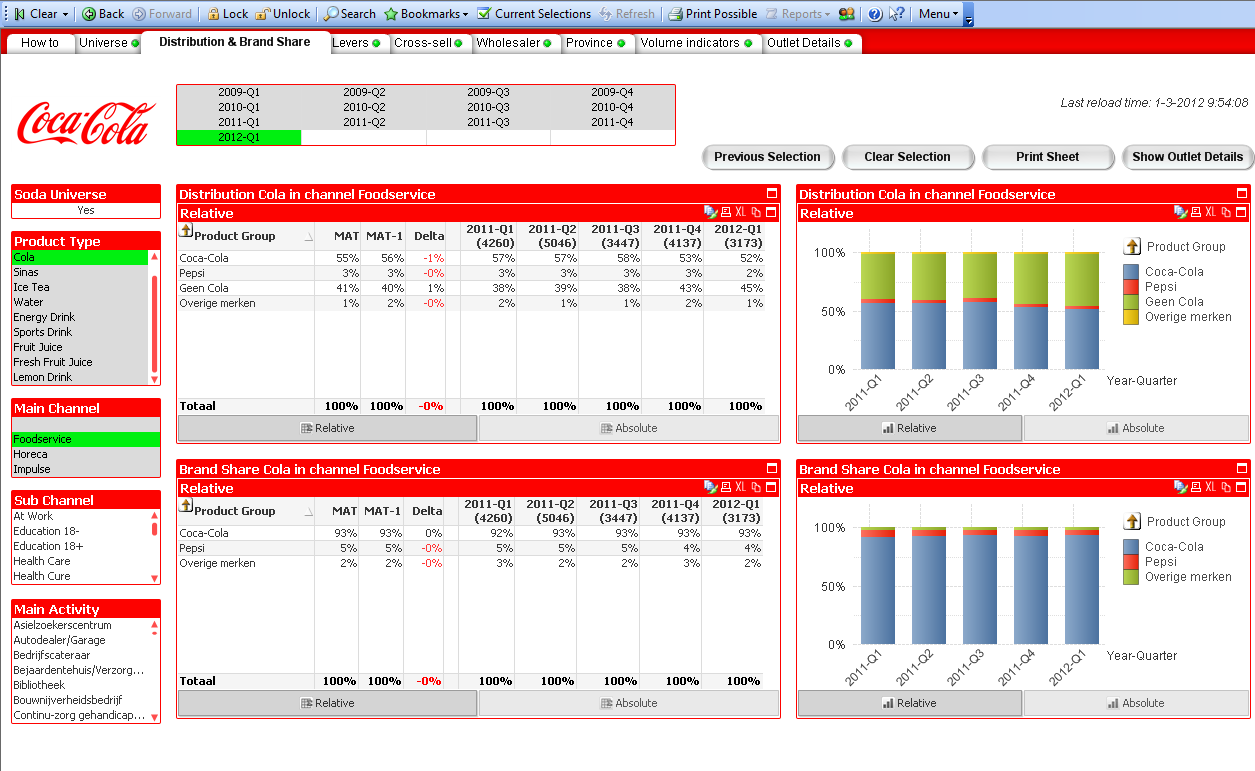Viewport: 1255px width, 771px height.
Task: Export the Brand Share table to Excel via XL
Action: click(740, 487)
